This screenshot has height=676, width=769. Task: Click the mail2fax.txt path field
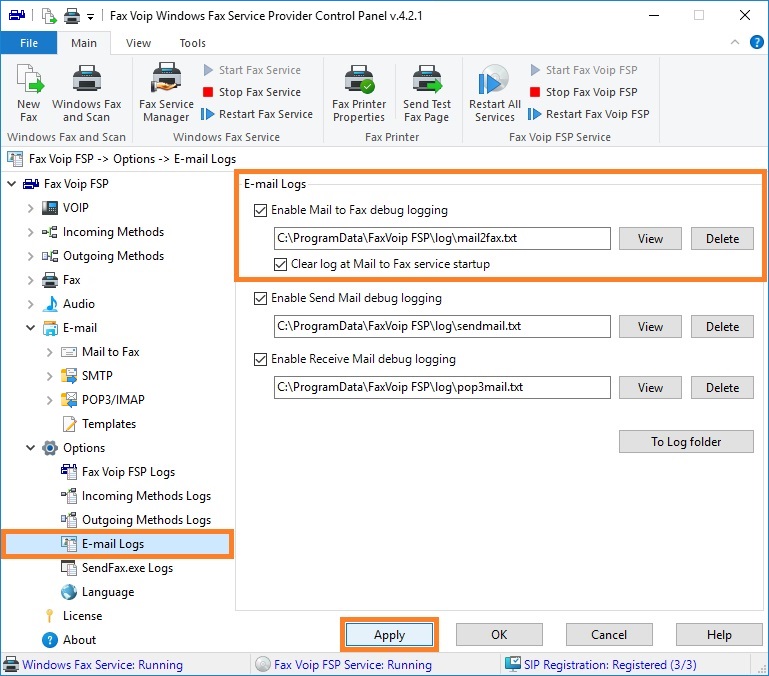pos(442,238)
